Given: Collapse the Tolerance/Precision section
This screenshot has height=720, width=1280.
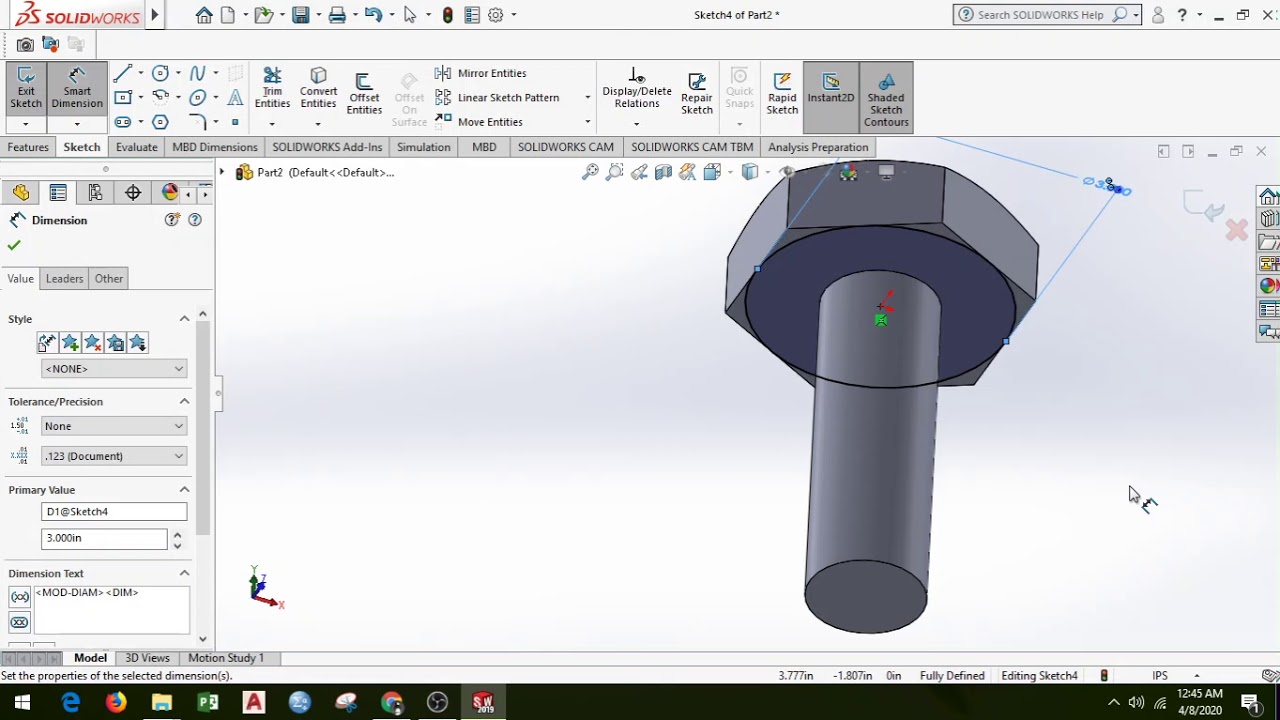Looking at the screenshot, I should (x=184, y=401).
